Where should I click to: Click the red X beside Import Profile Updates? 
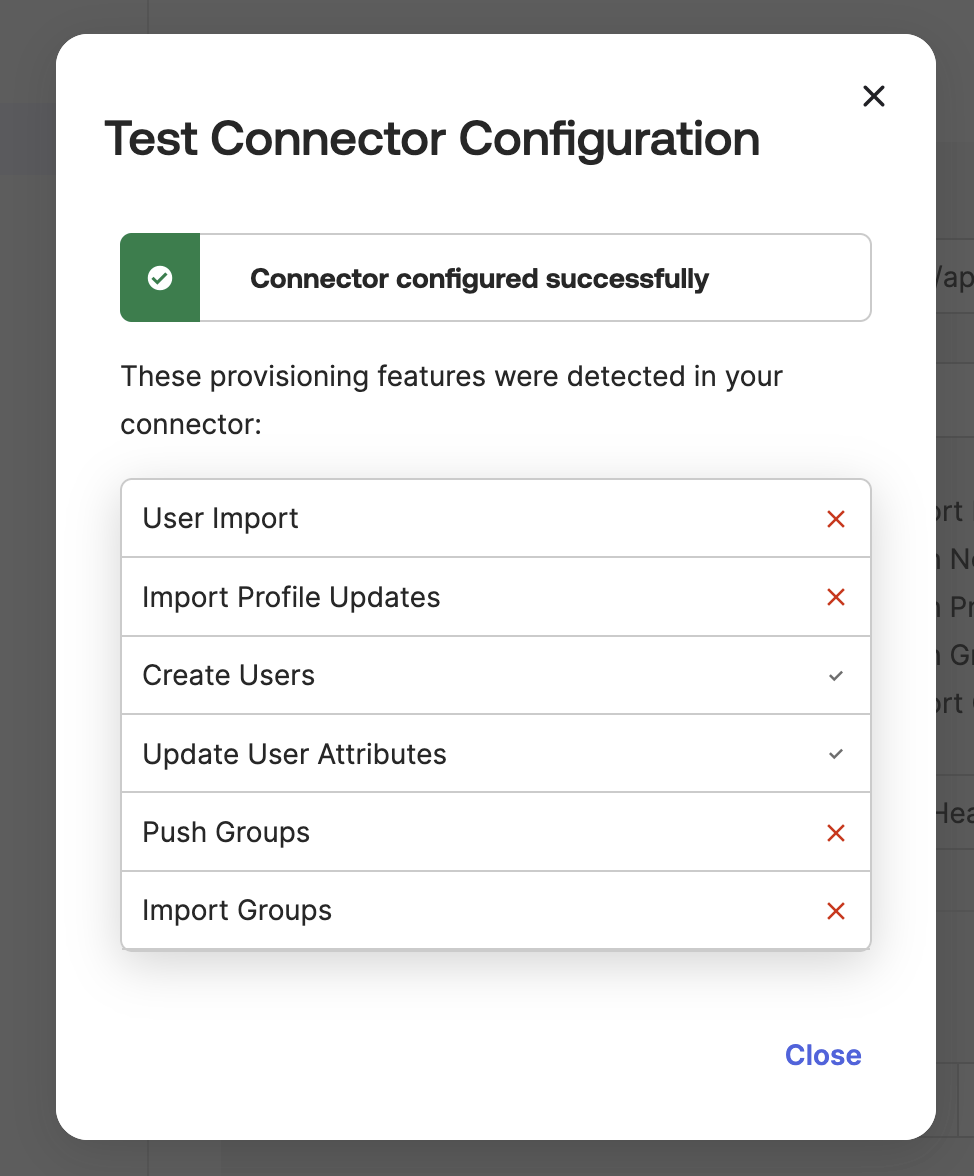836,597
